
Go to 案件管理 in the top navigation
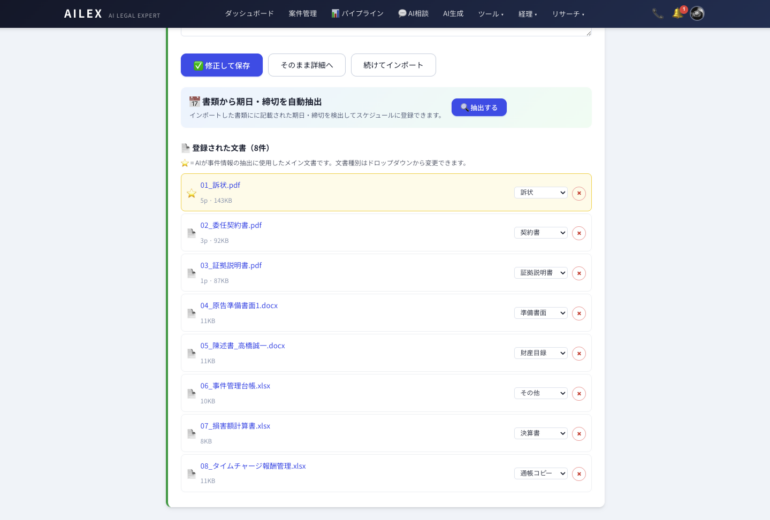tap(302, 14)
